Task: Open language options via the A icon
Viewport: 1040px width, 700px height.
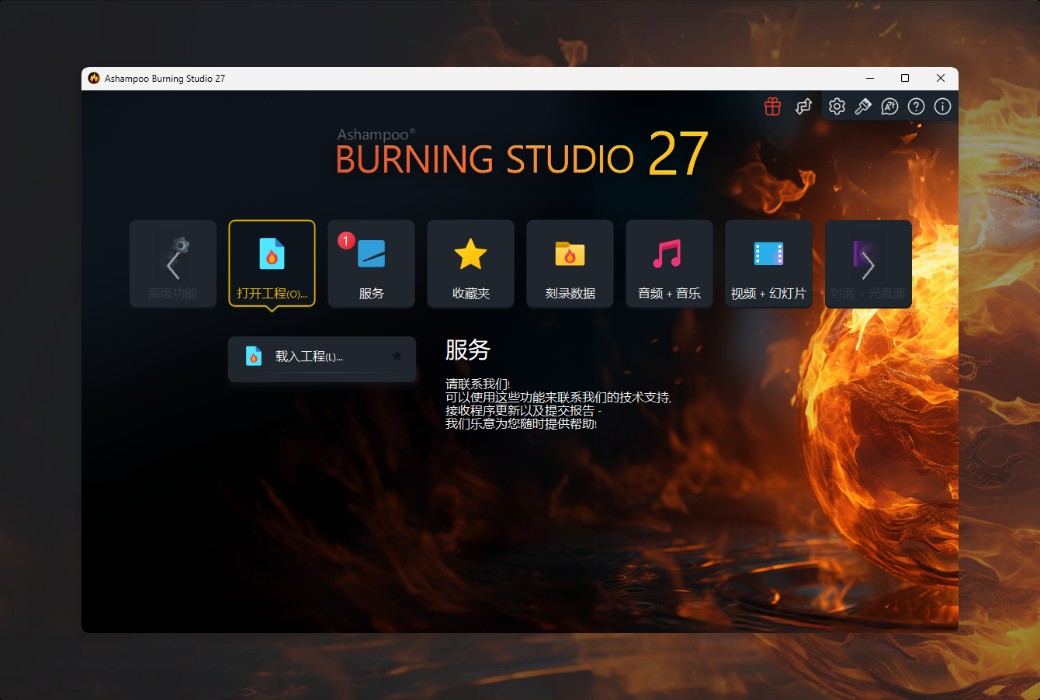Action: [x=890, y=105]
